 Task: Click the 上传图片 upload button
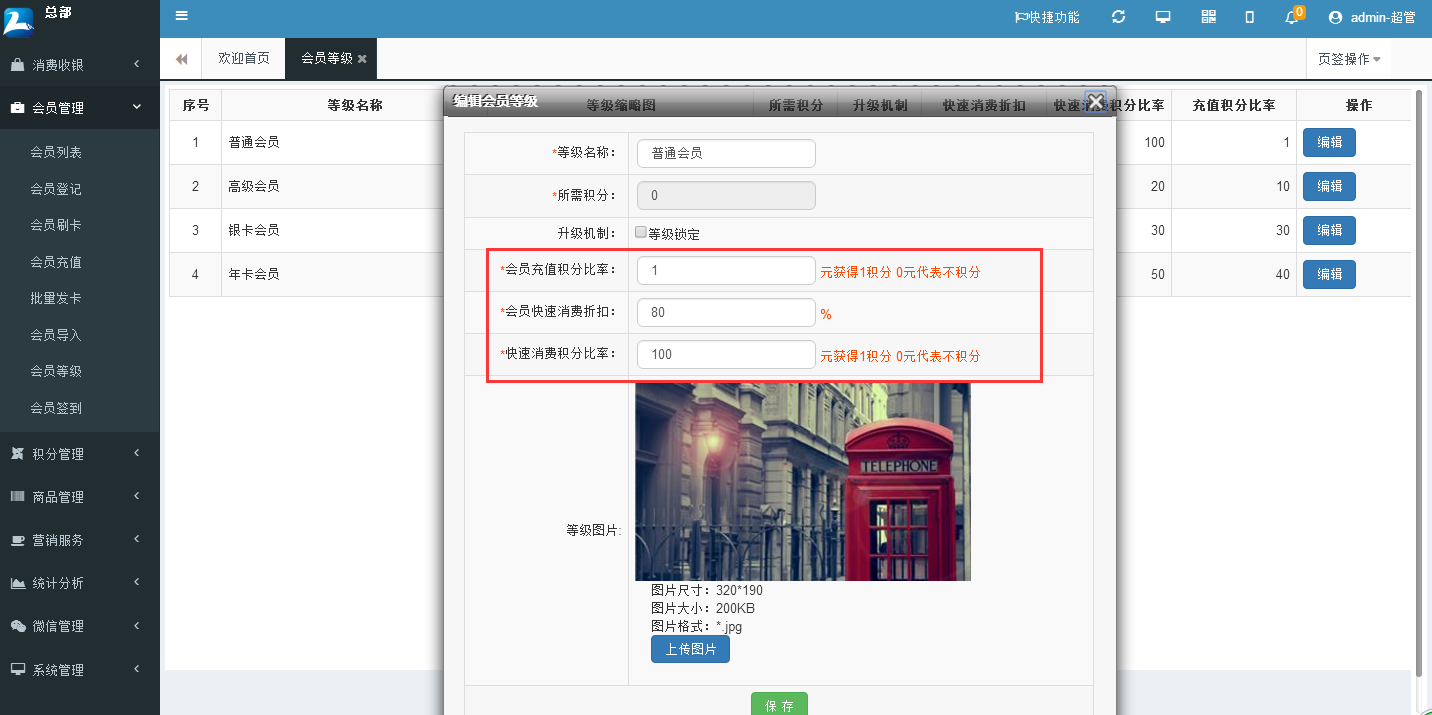690,649
